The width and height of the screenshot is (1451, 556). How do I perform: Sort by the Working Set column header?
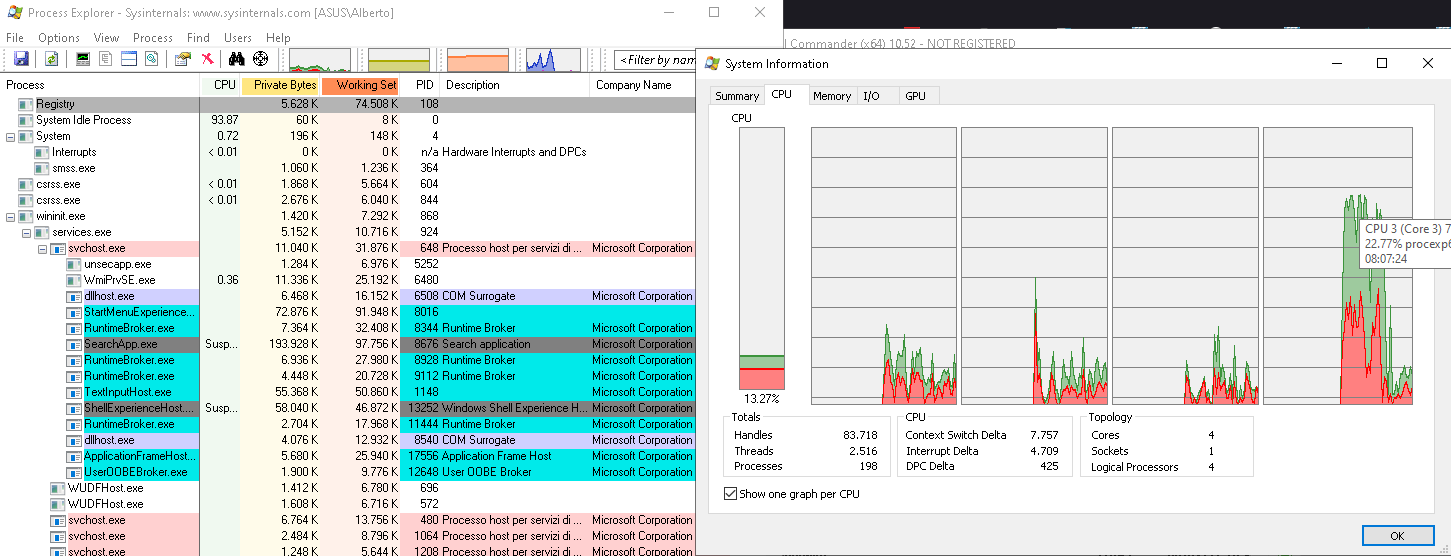coord(362,85)
